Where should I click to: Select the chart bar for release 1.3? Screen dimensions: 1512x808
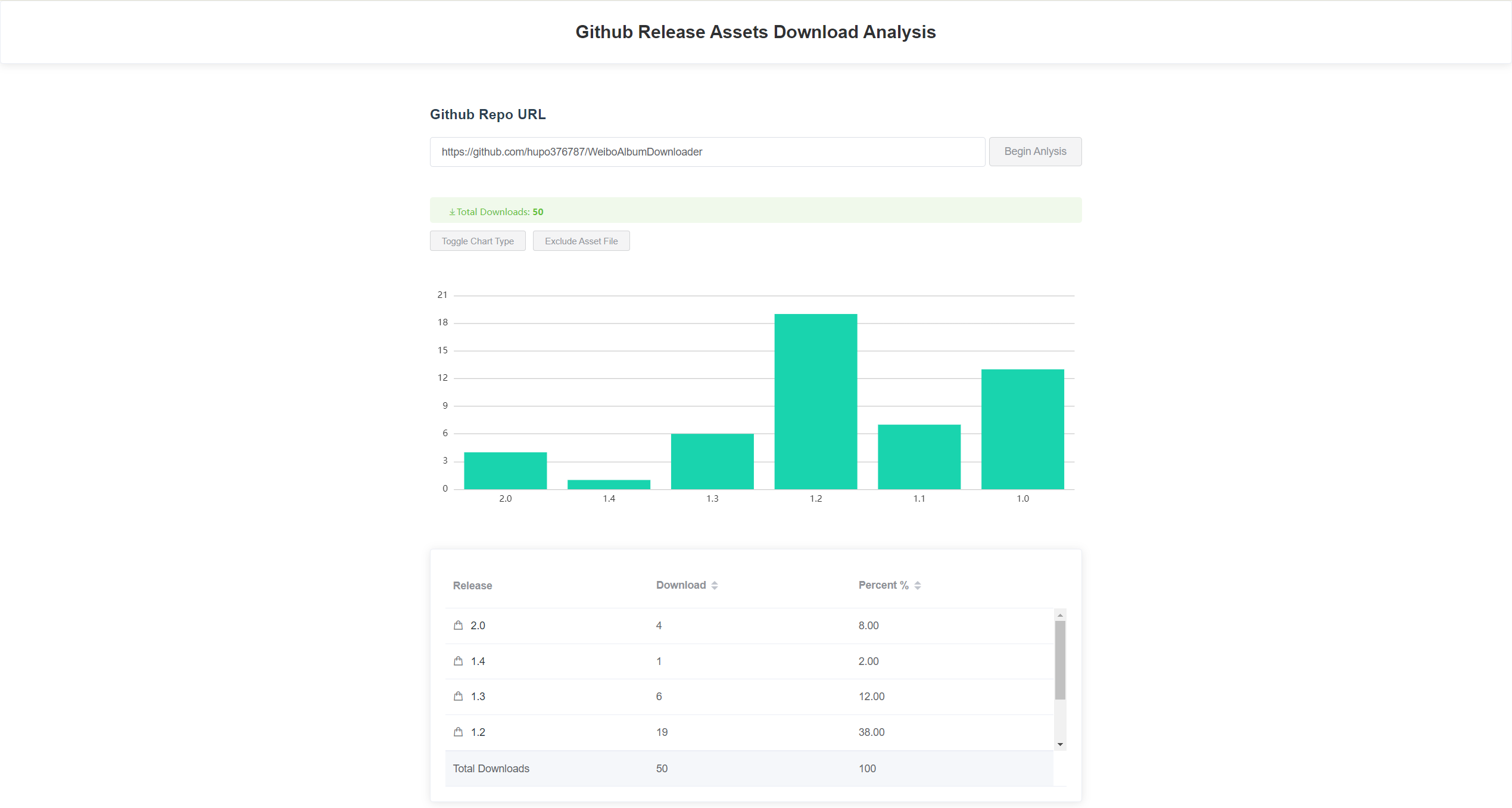[712, 461]
